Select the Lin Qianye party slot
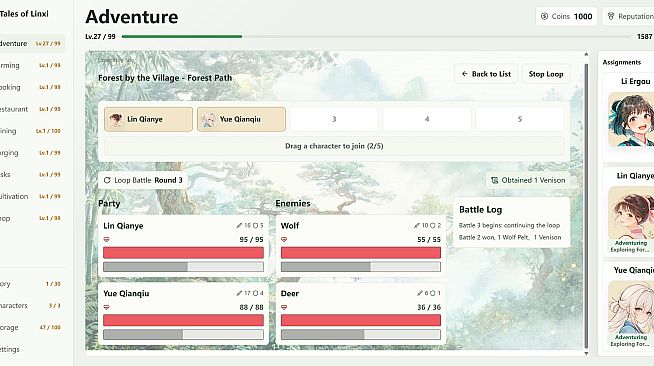This screenshot has width=654, height=366. [x=148, y=119]
